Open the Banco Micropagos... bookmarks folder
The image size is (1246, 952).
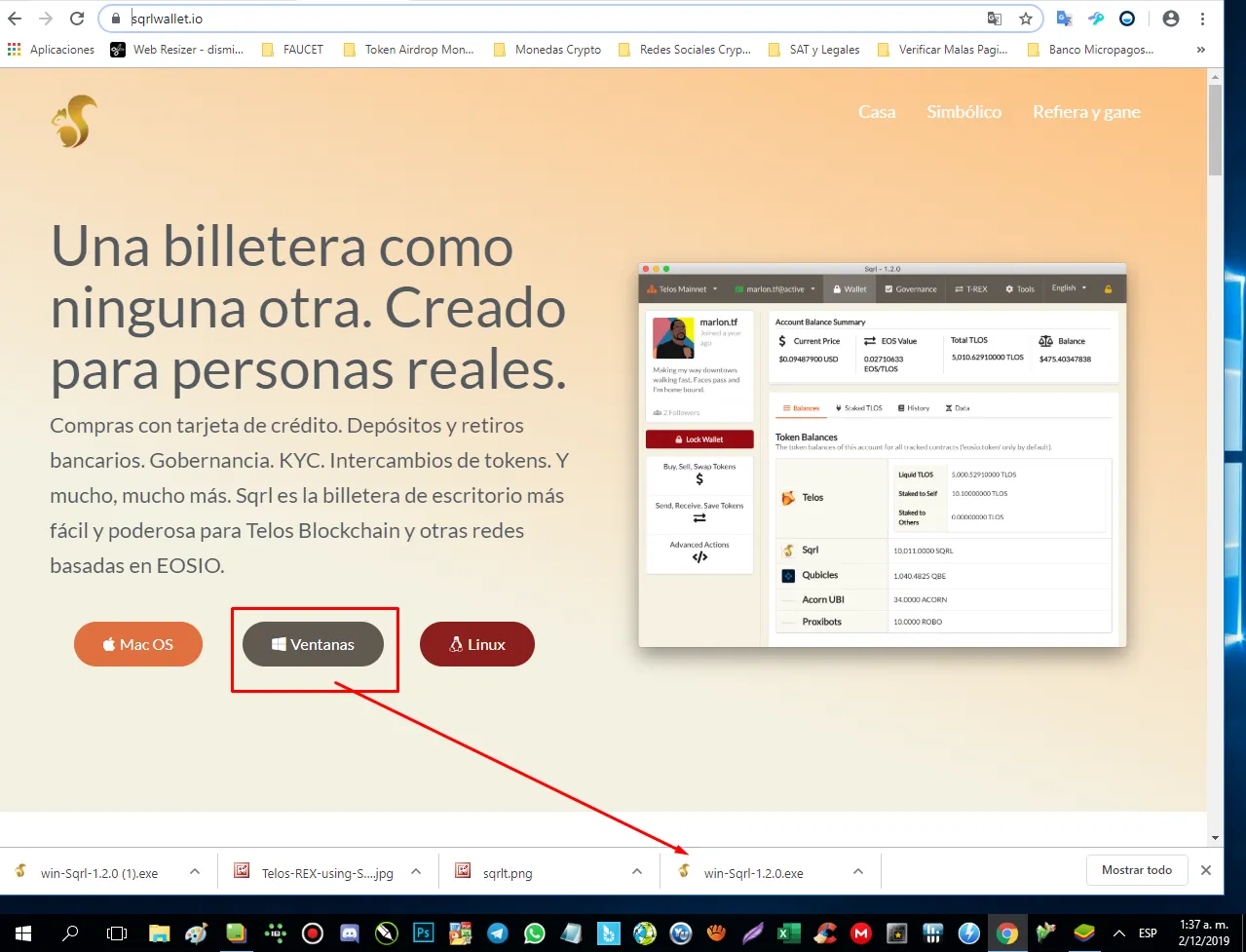click(1091, 50)
